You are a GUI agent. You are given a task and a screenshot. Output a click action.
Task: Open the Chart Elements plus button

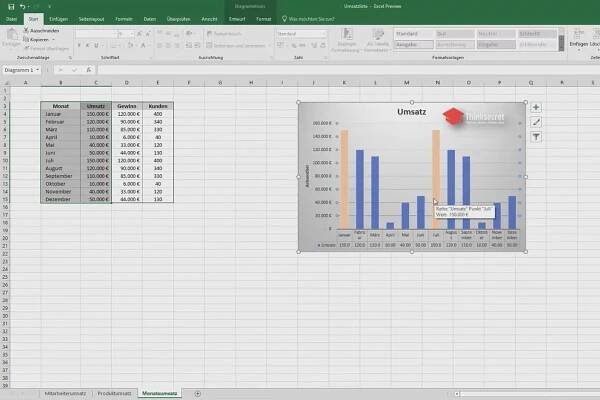[536, 107]
